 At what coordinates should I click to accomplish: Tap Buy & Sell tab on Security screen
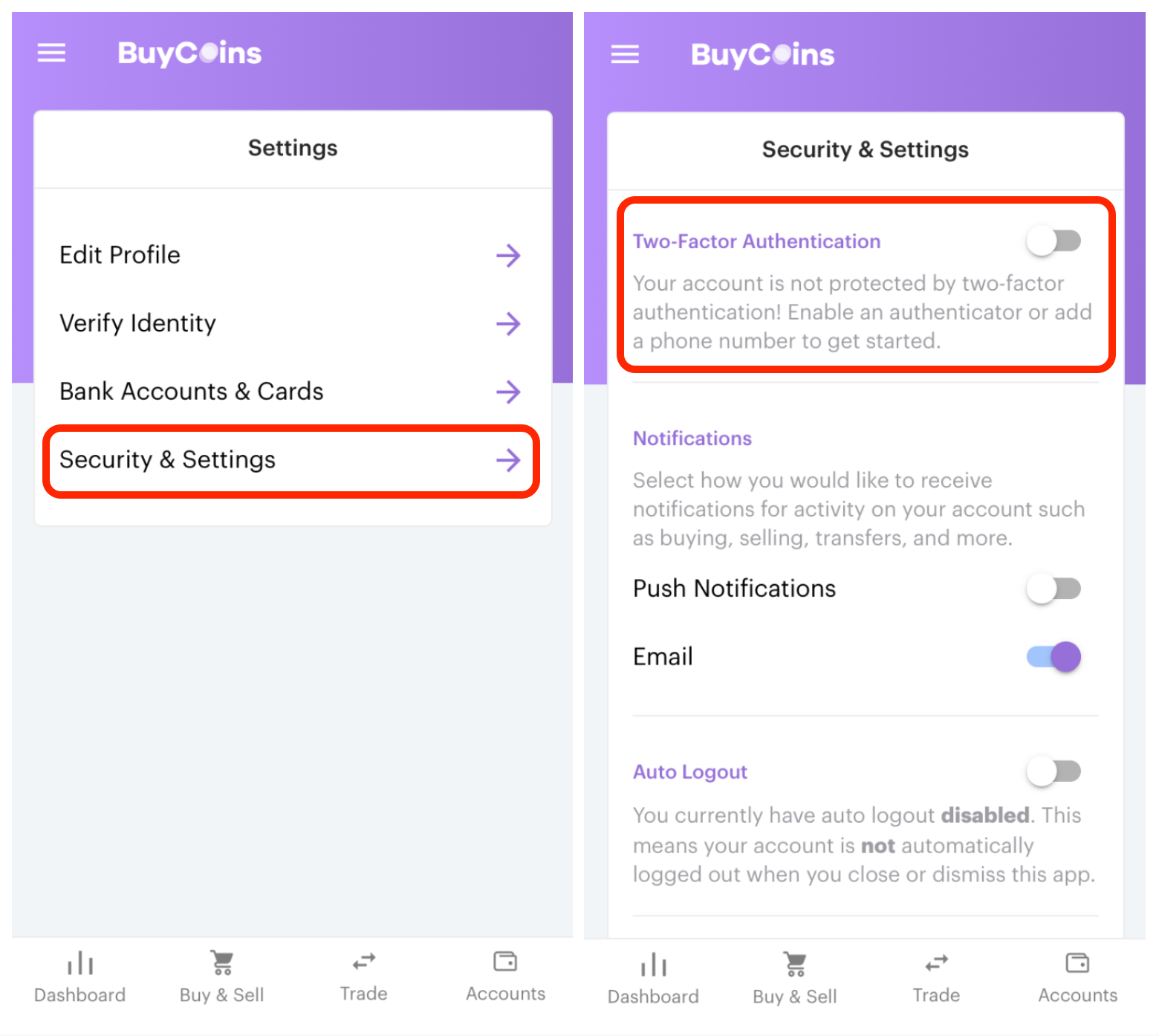click(795, 980)
